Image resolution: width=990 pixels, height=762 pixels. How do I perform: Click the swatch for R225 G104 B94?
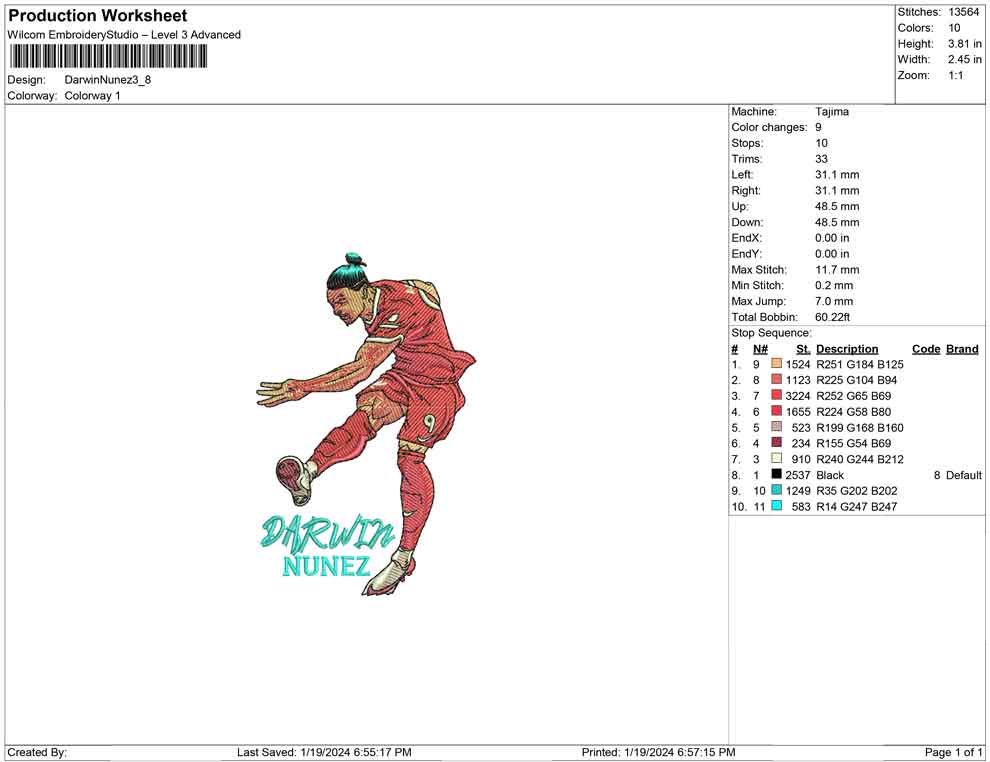(777, 379)
